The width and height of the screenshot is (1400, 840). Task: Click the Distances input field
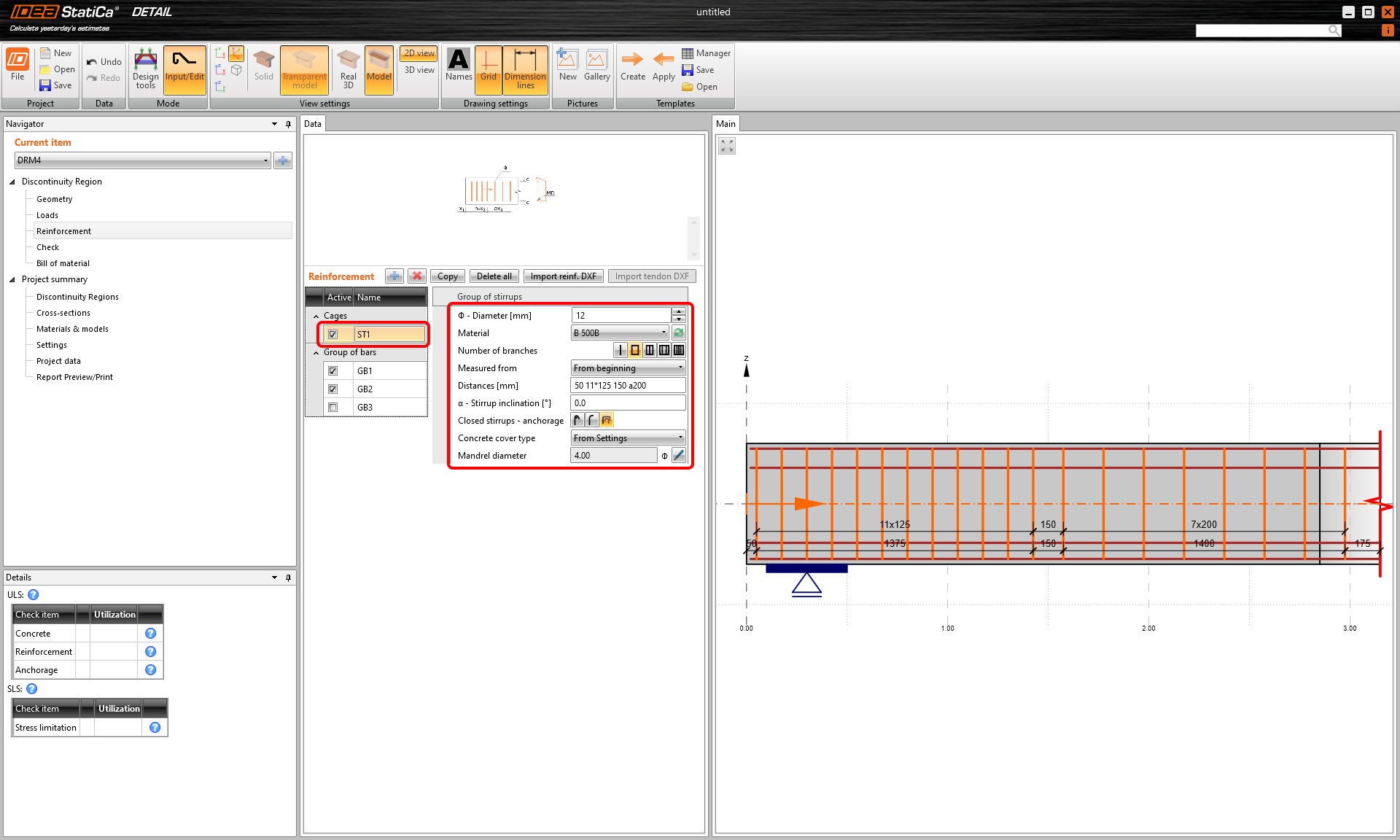coord(627,386)
